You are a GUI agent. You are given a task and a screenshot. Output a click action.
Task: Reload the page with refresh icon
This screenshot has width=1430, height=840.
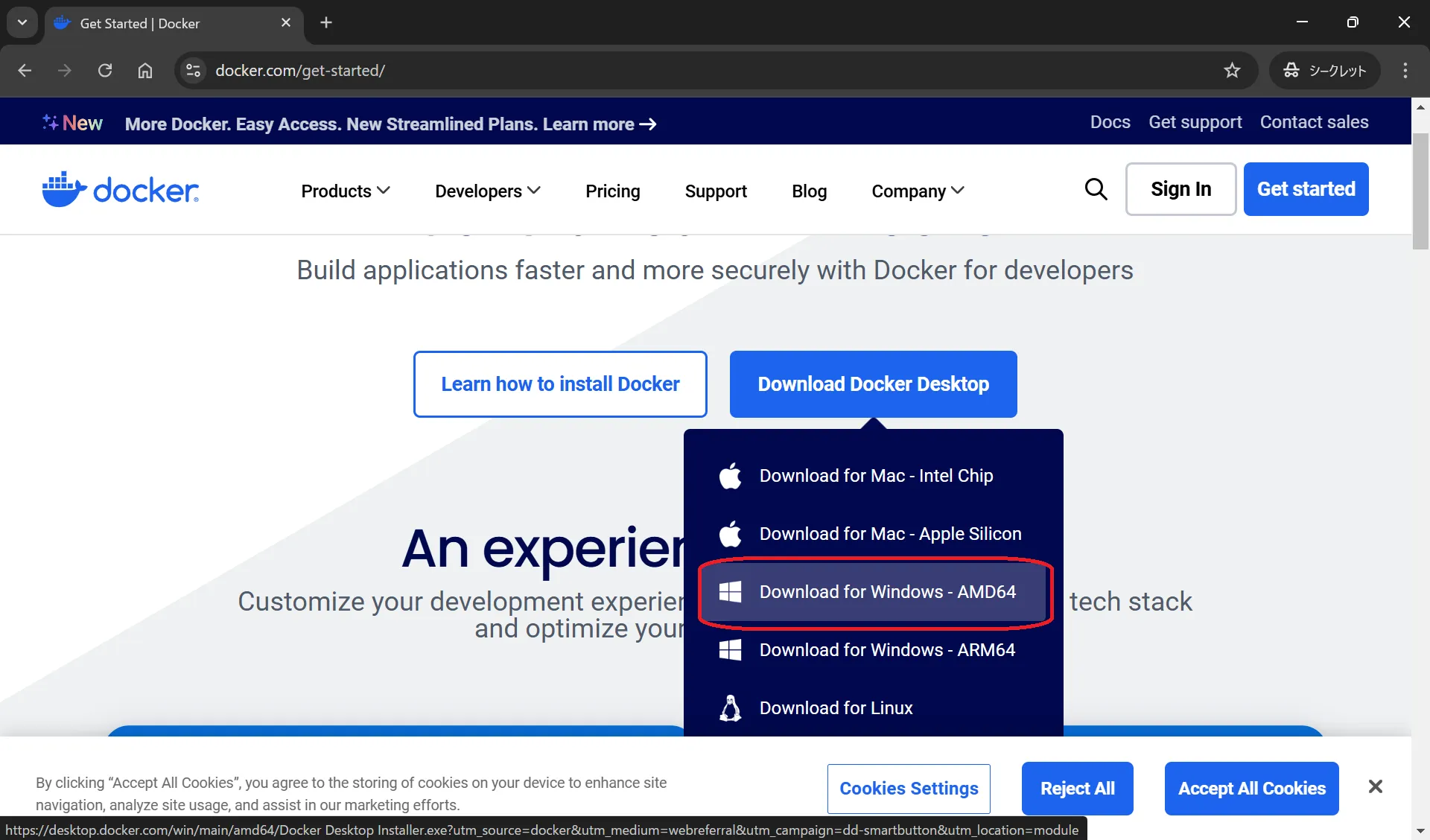[105, 71]
